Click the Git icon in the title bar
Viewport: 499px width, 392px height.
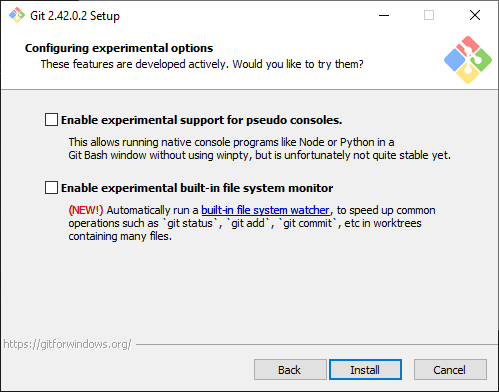(x=17, y=15)
